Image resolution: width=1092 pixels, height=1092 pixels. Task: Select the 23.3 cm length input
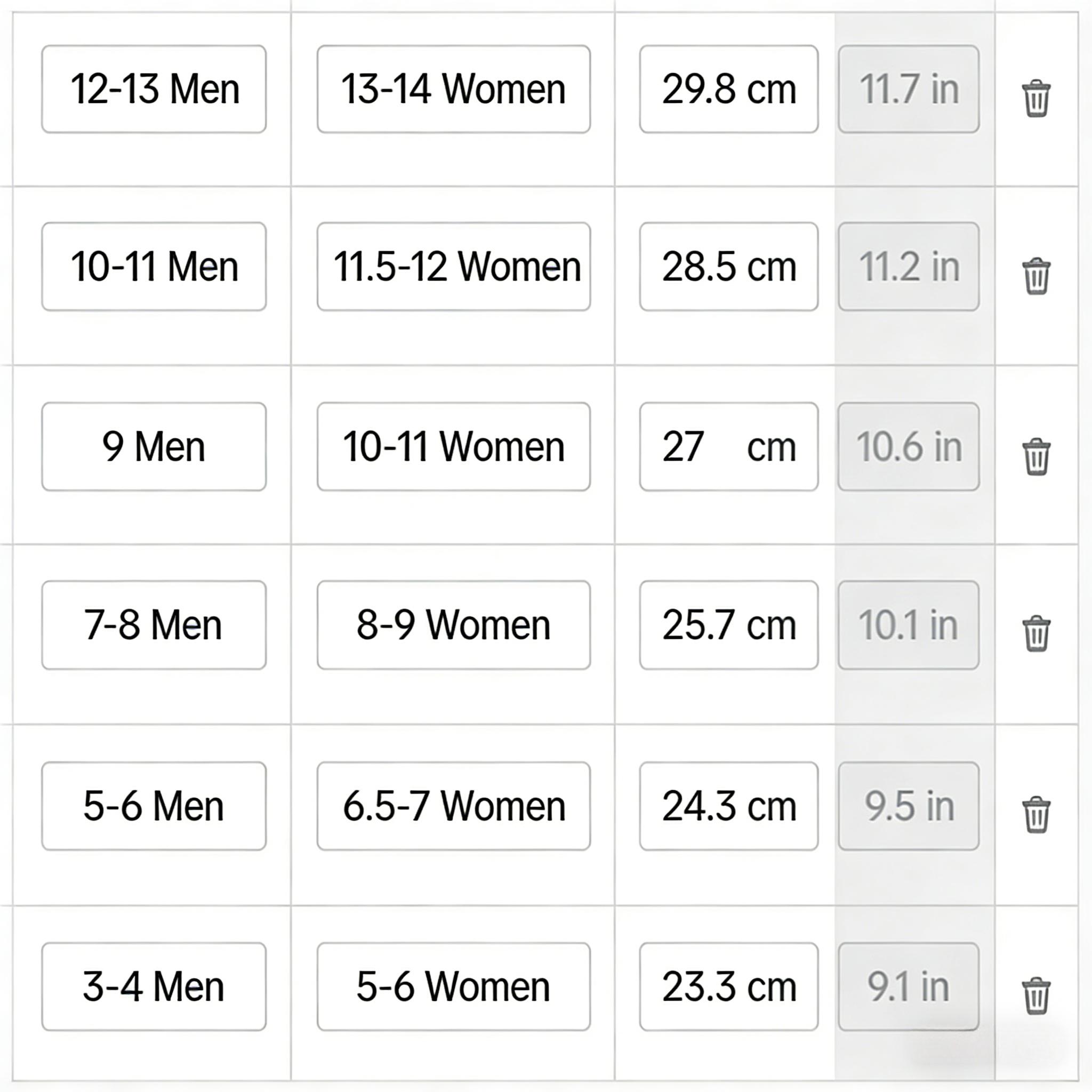[x=728, y=987]
